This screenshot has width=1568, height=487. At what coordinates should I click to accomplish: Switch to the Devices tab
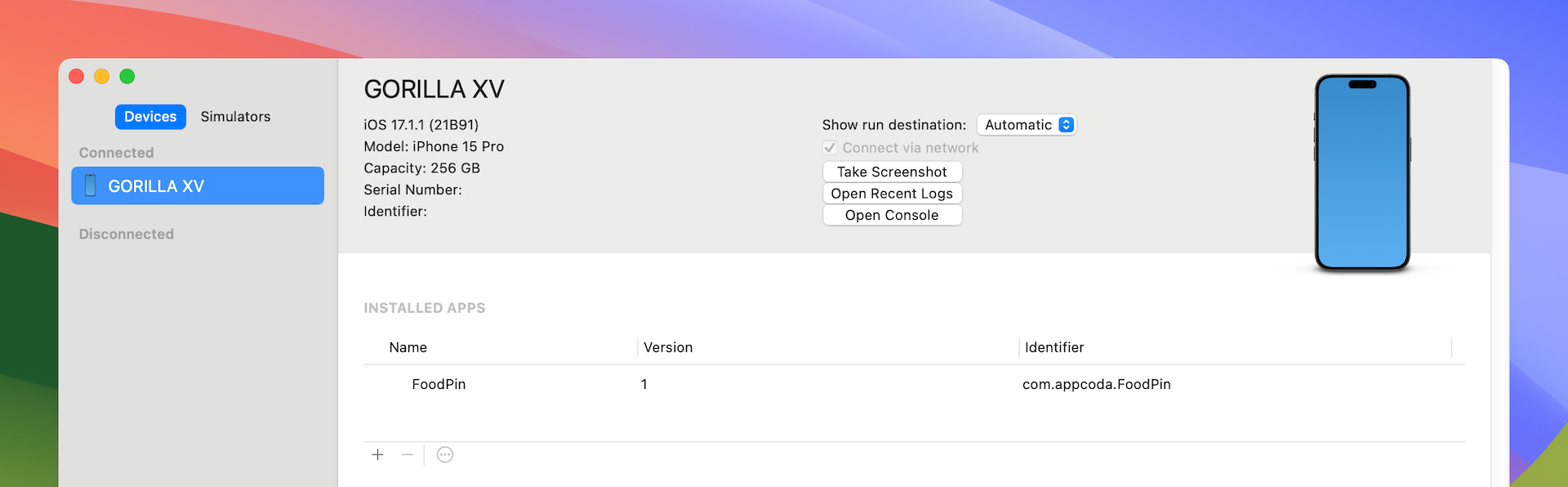150,117
